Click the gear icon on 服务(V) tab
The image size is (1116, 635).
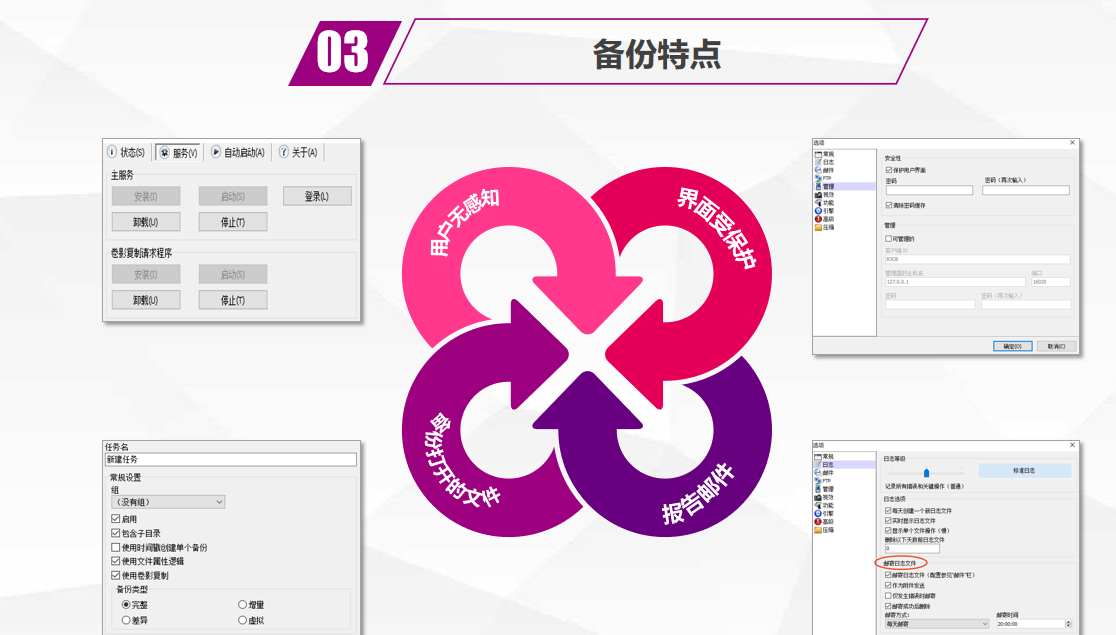point(164,153)
